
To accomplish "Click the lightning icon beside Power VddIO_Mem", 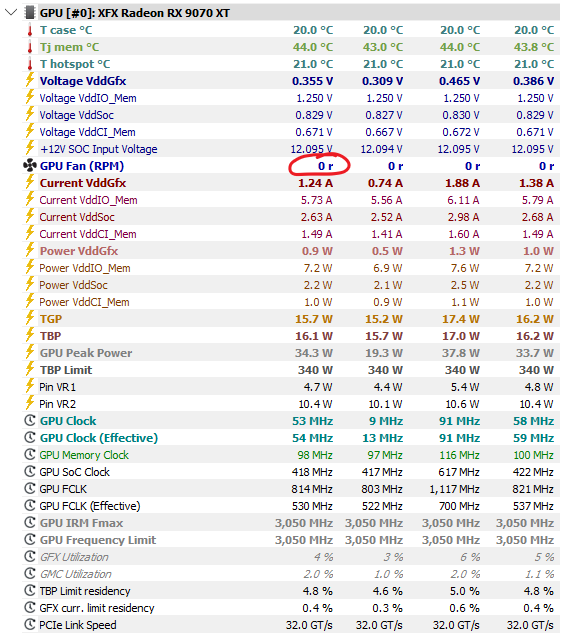I will tap(30, 267).
